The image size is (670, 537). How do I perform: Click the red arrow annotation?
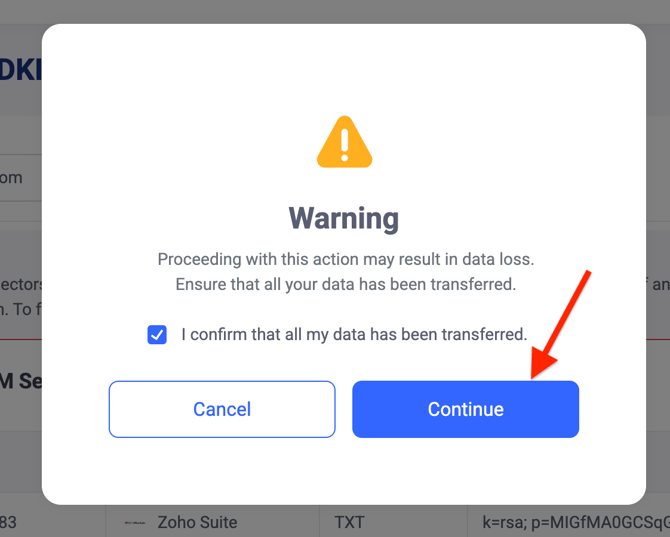point(560,324)
